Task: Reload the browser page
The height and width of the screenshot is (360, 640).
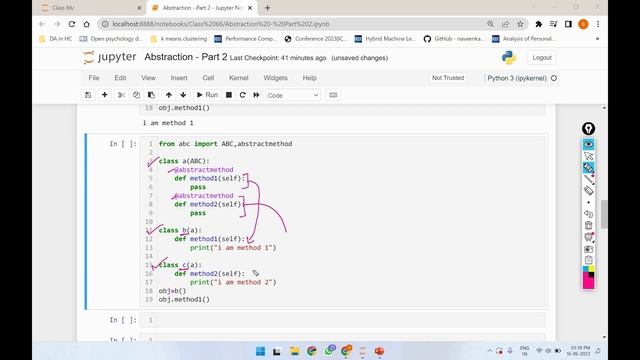Action: tap(72, 24)
